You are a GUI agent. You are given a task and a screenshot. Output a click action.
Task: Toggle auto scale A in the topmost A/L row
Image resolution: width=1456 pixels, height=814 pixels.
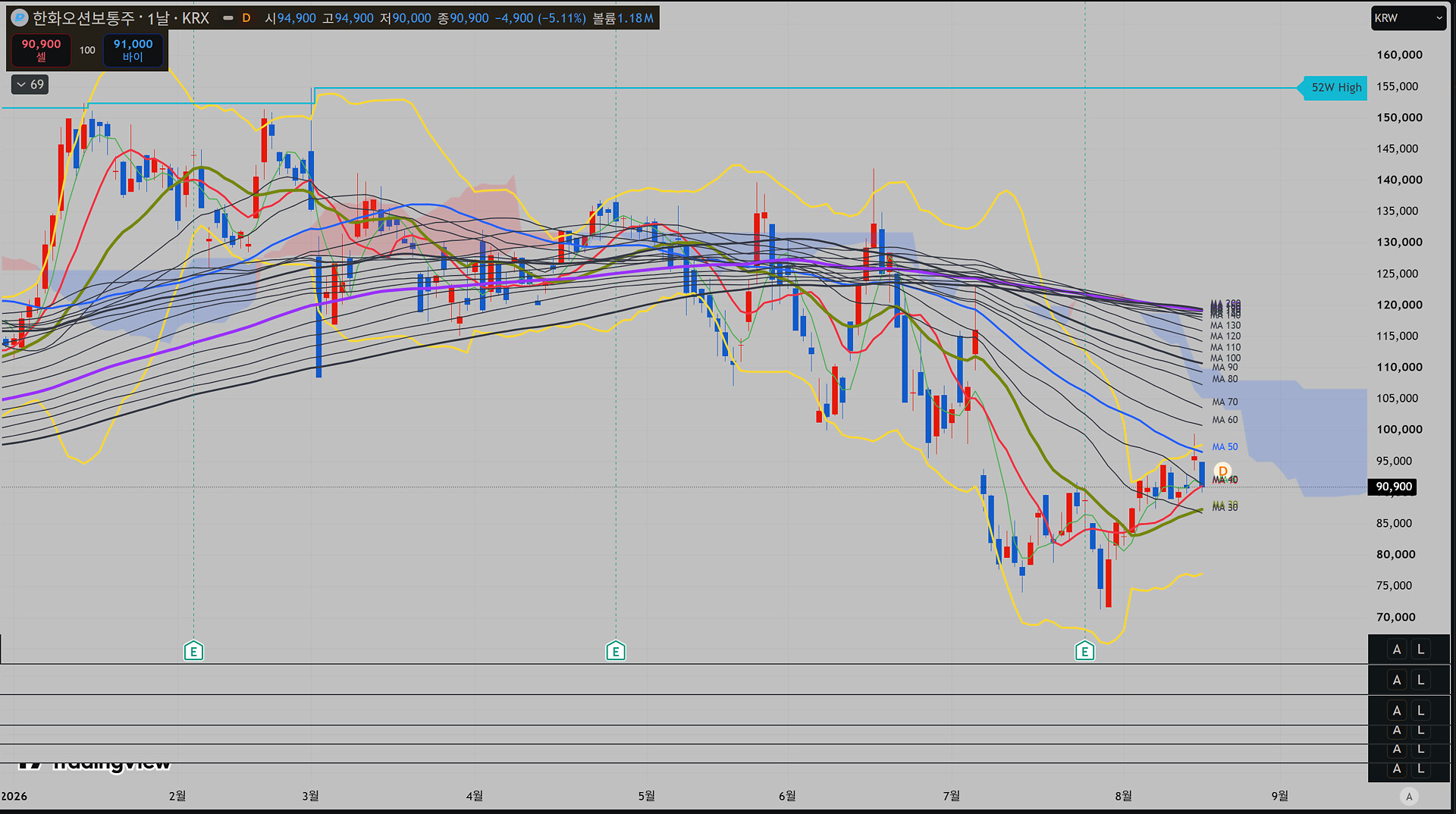(x=1397, y=650)
